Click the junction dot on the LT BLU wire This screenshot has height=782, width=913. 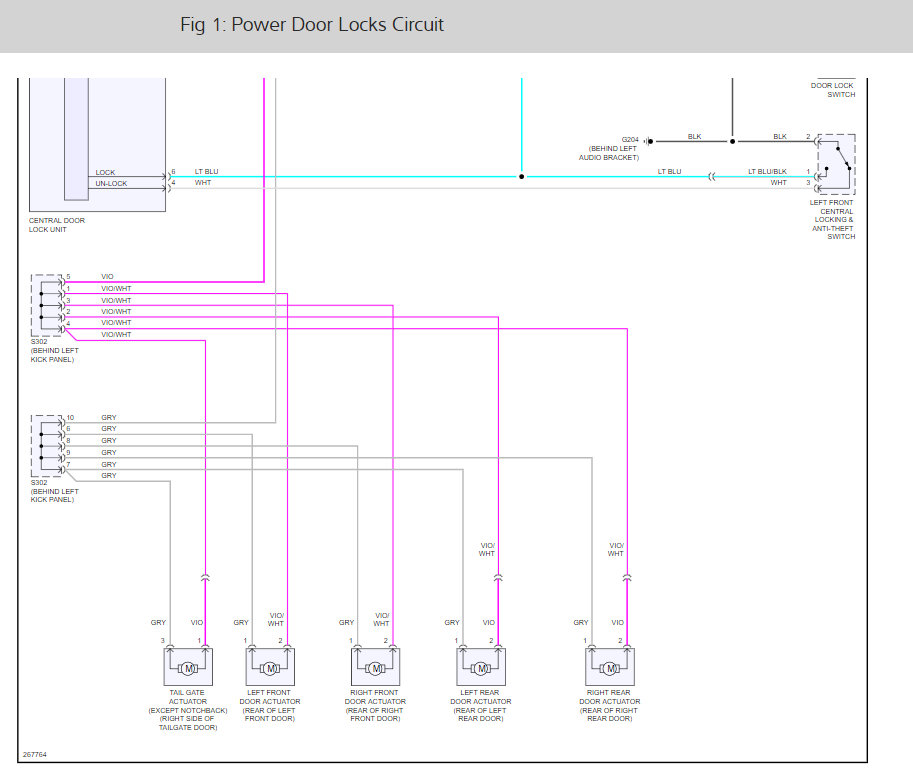522,176
